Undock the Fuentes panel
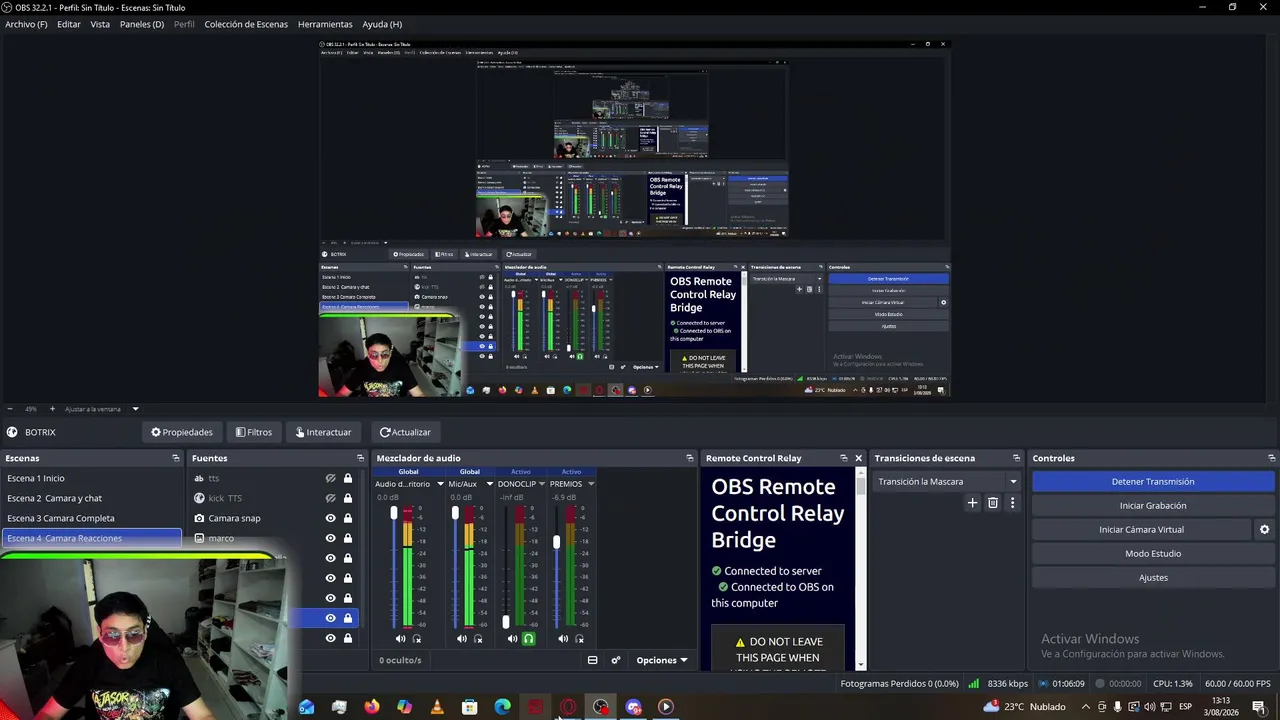The height and width of the screenshot is (720, 1280). [x=361, y=458]
